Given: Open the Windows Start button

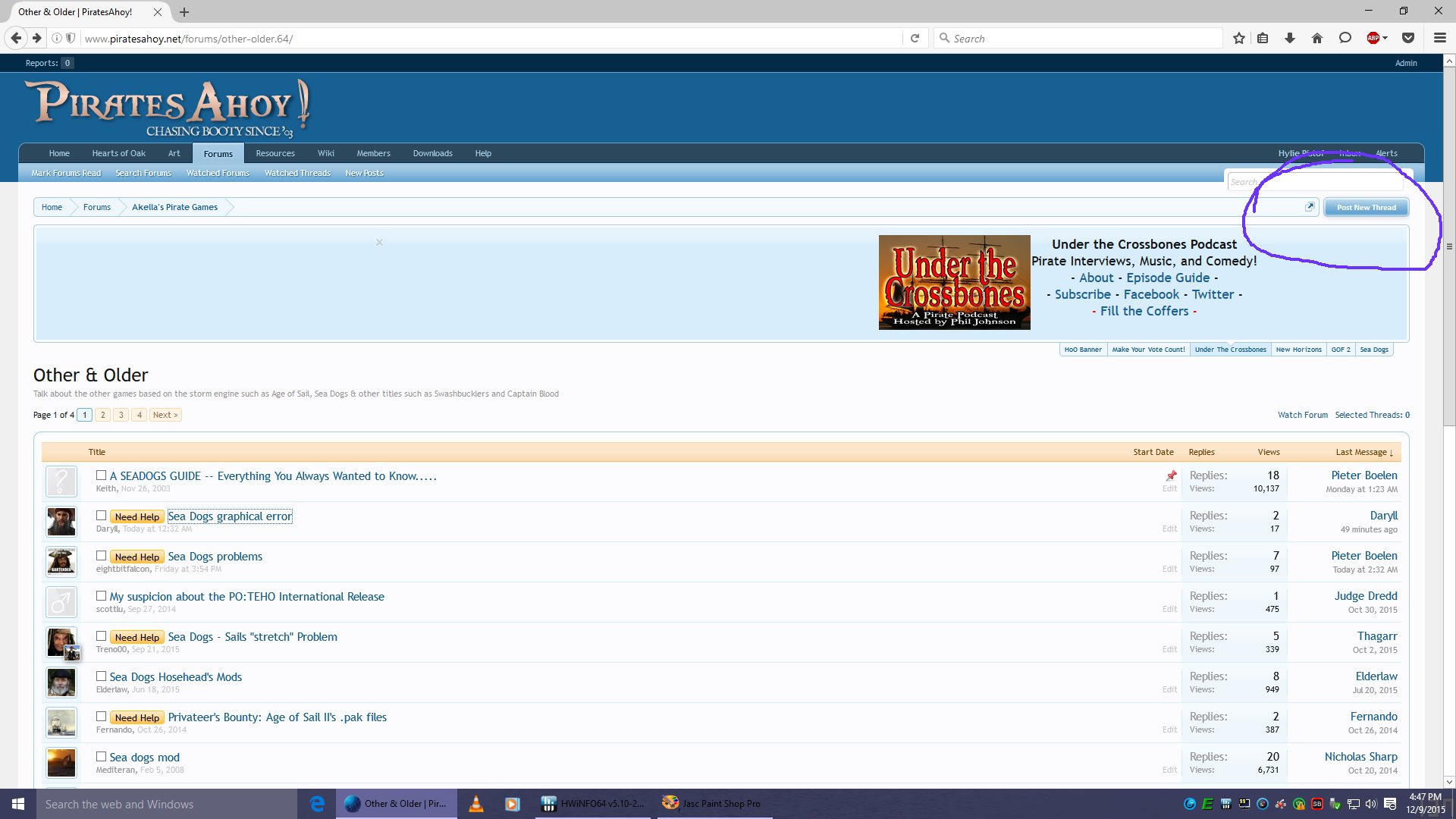Looking at the screenshot, I should click(18, 804).
